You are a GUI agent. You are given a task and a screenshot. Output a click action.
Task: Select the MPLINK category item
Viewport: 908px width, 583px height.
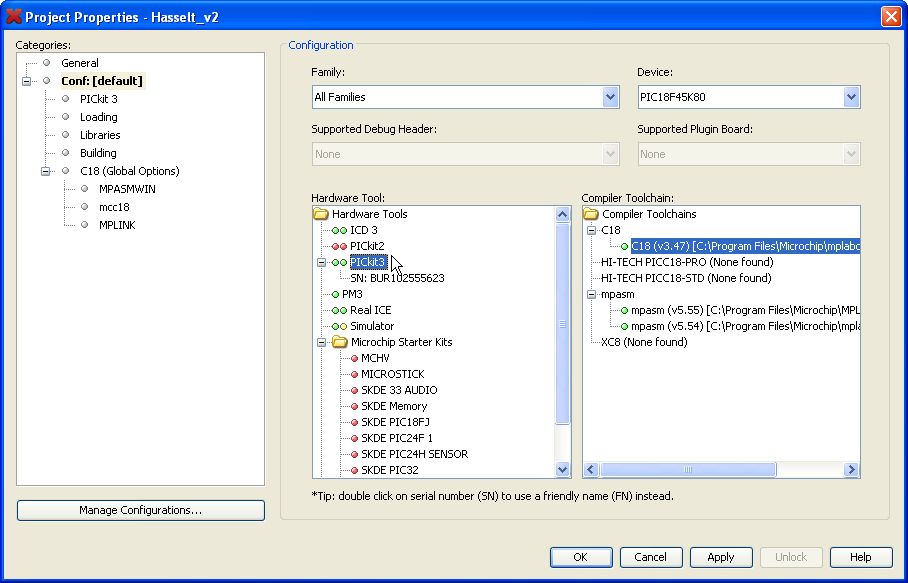point(117,225)
